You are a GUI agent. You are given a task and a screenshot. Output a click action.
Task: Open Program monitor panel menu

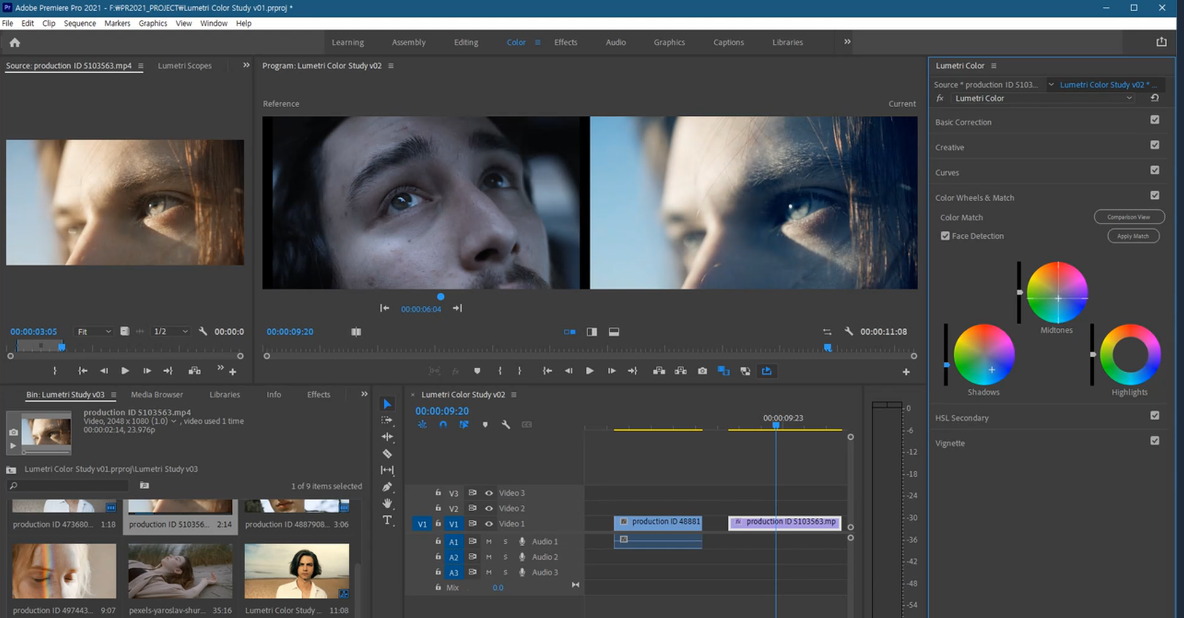pyautogui.click(x=391, y=66)
